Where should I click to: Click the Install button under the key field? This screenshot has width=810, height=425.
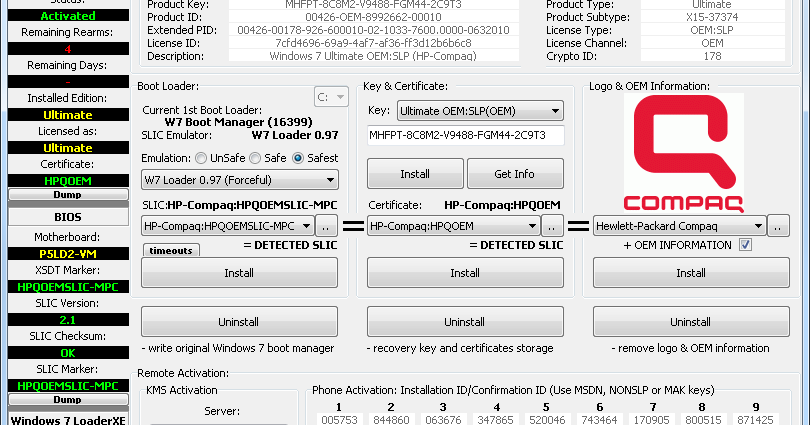coord(415,174)
